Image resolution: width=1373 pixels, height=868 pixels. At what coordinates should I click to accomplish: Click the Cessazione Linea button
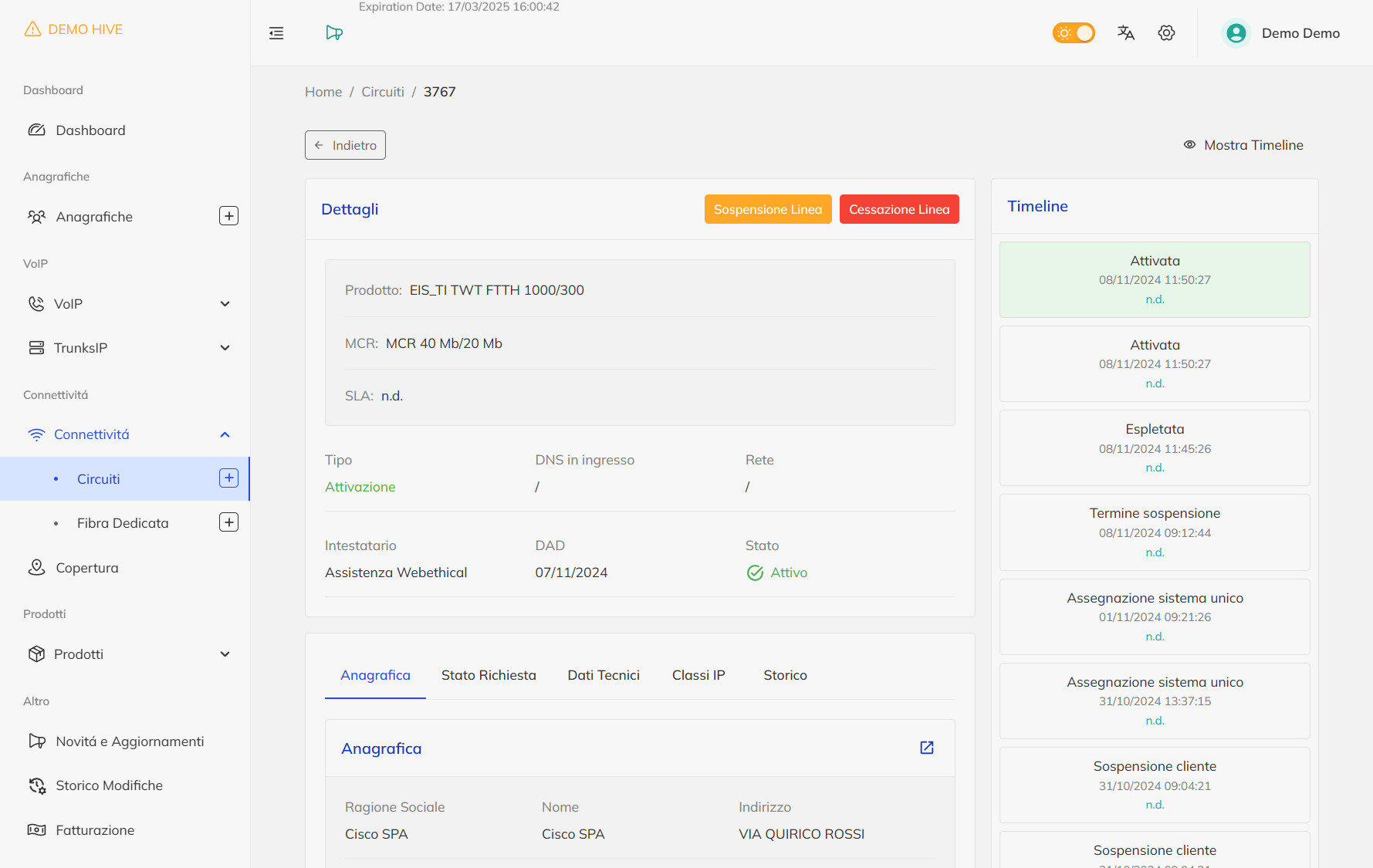899,209
